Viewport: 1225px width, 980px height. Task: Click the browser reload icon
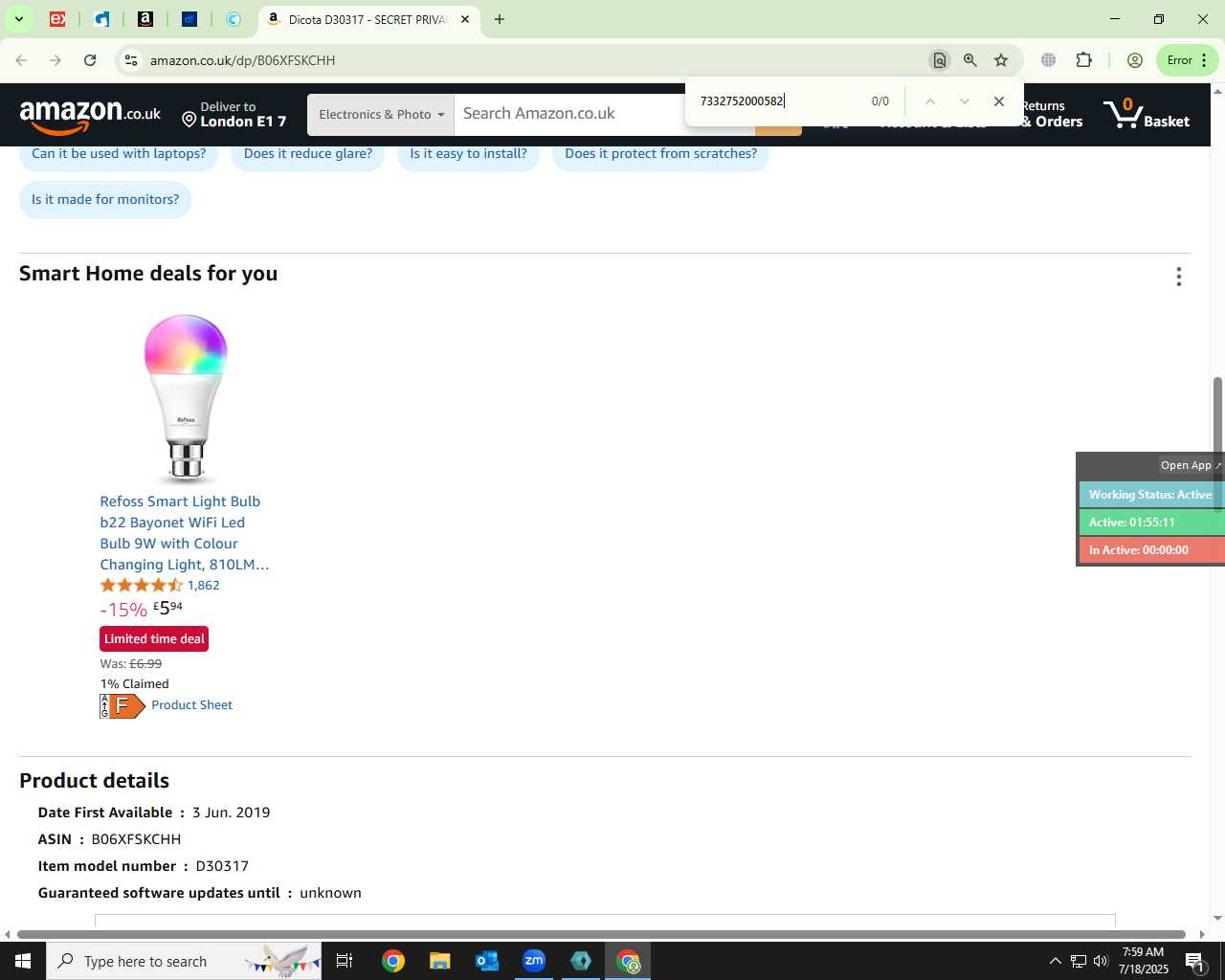(x=90, y=60)
